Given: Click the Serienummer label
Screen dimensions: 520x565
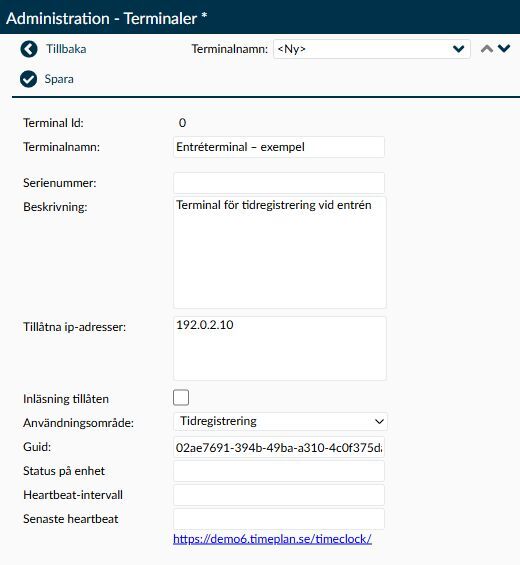Looking at the screenshot, I should pyautogui.click(x=60, y=183).
